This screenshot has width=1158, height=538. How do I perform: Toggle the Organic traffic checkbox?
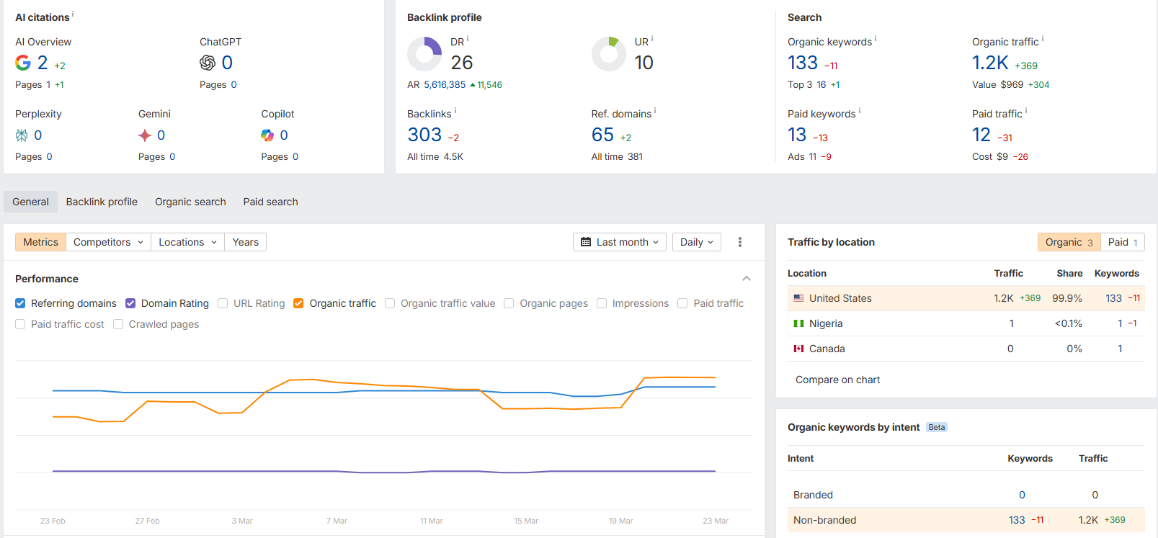coord(299,303)
